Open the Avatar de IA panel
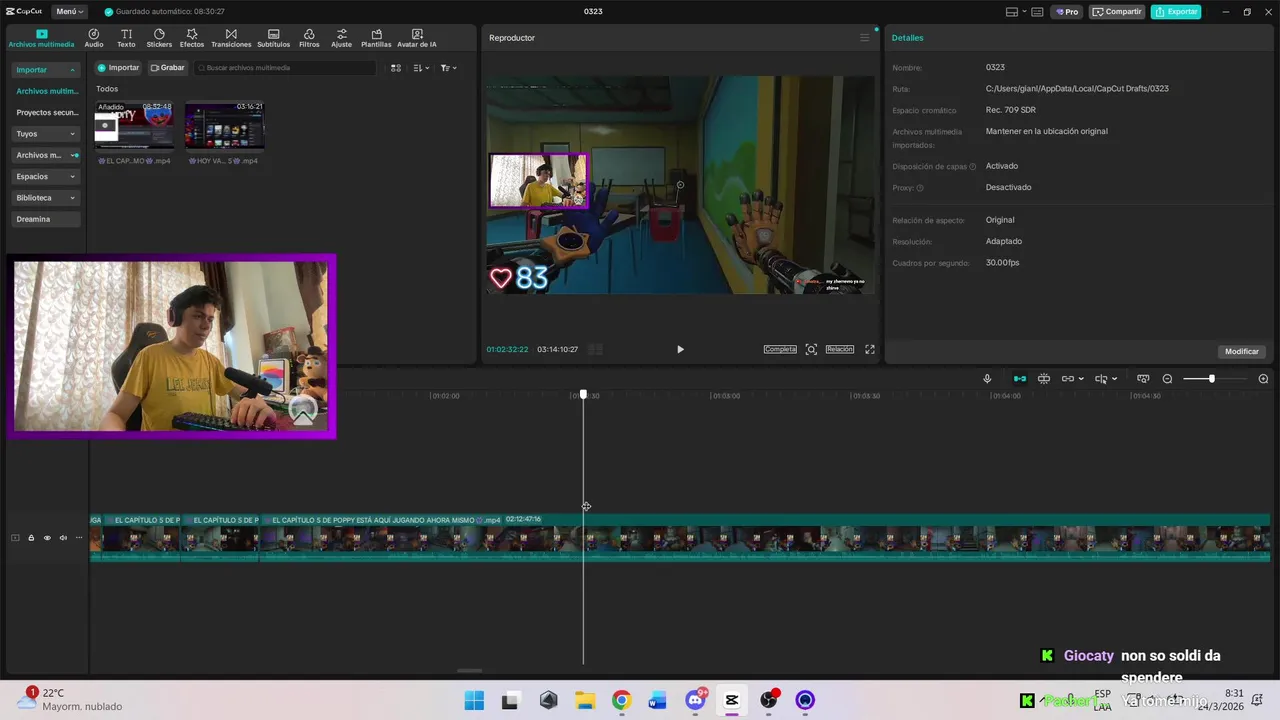This screenshot has height=720, width=1280. (417, 38)
